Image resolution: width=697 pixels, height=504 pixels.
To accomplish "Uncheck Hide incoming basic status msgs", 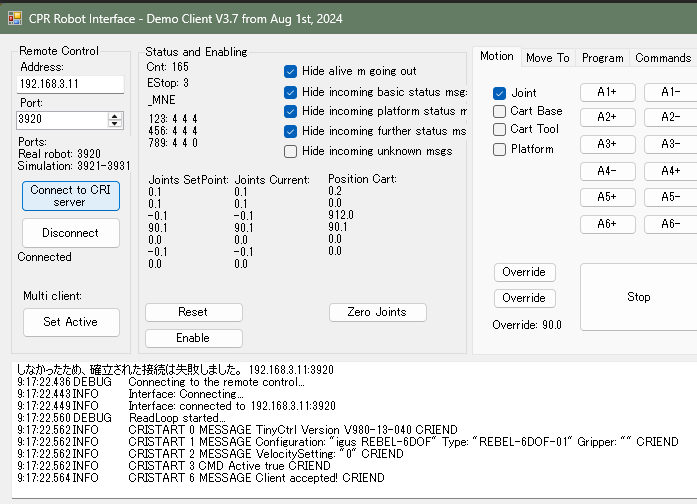I will click(x=291, y=92).
